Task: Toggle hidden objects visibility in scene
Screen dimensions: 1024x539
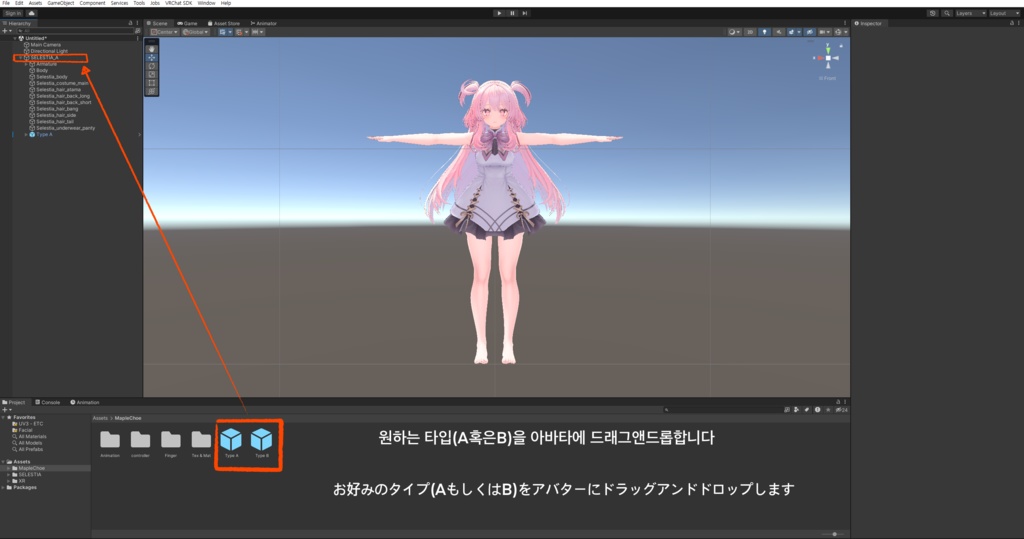Action: 809,31
